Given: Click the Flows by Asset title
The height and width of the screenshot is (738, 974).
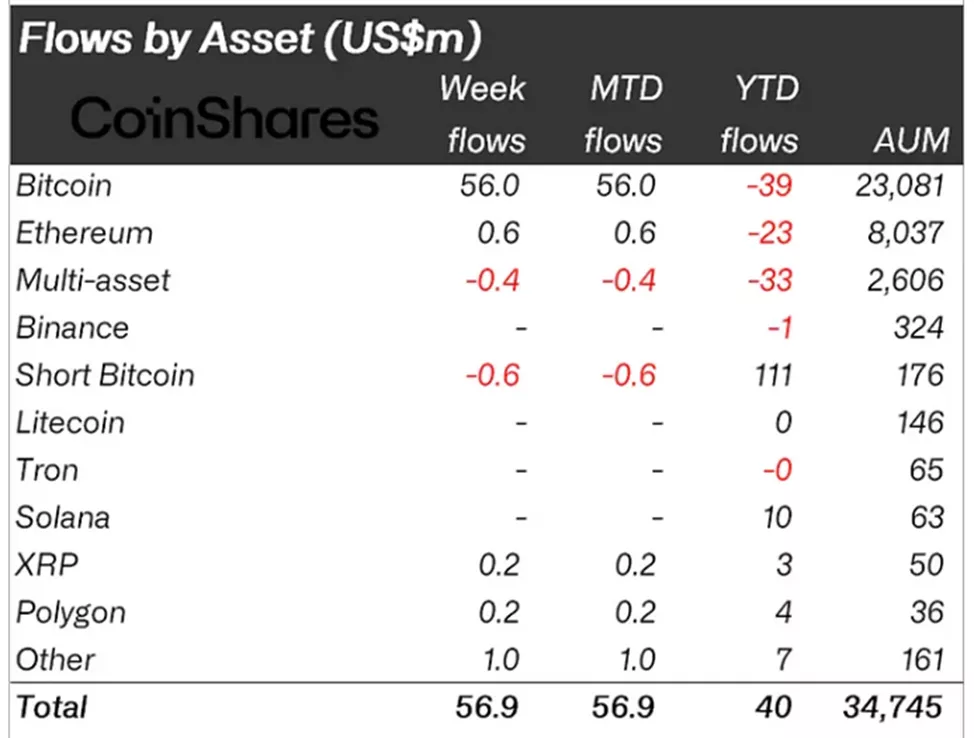Looking at the screenshot, I should pos(250,40).
